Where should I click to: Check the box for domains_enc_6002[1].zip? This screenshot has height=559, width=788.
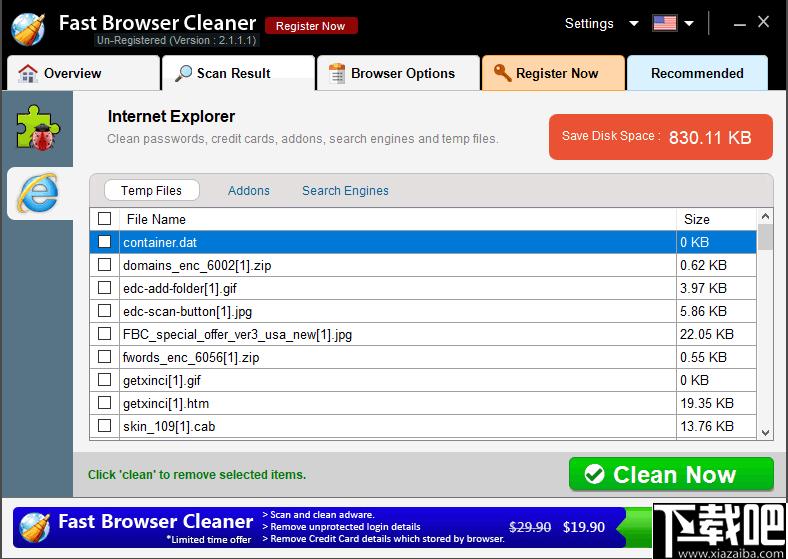105,264
